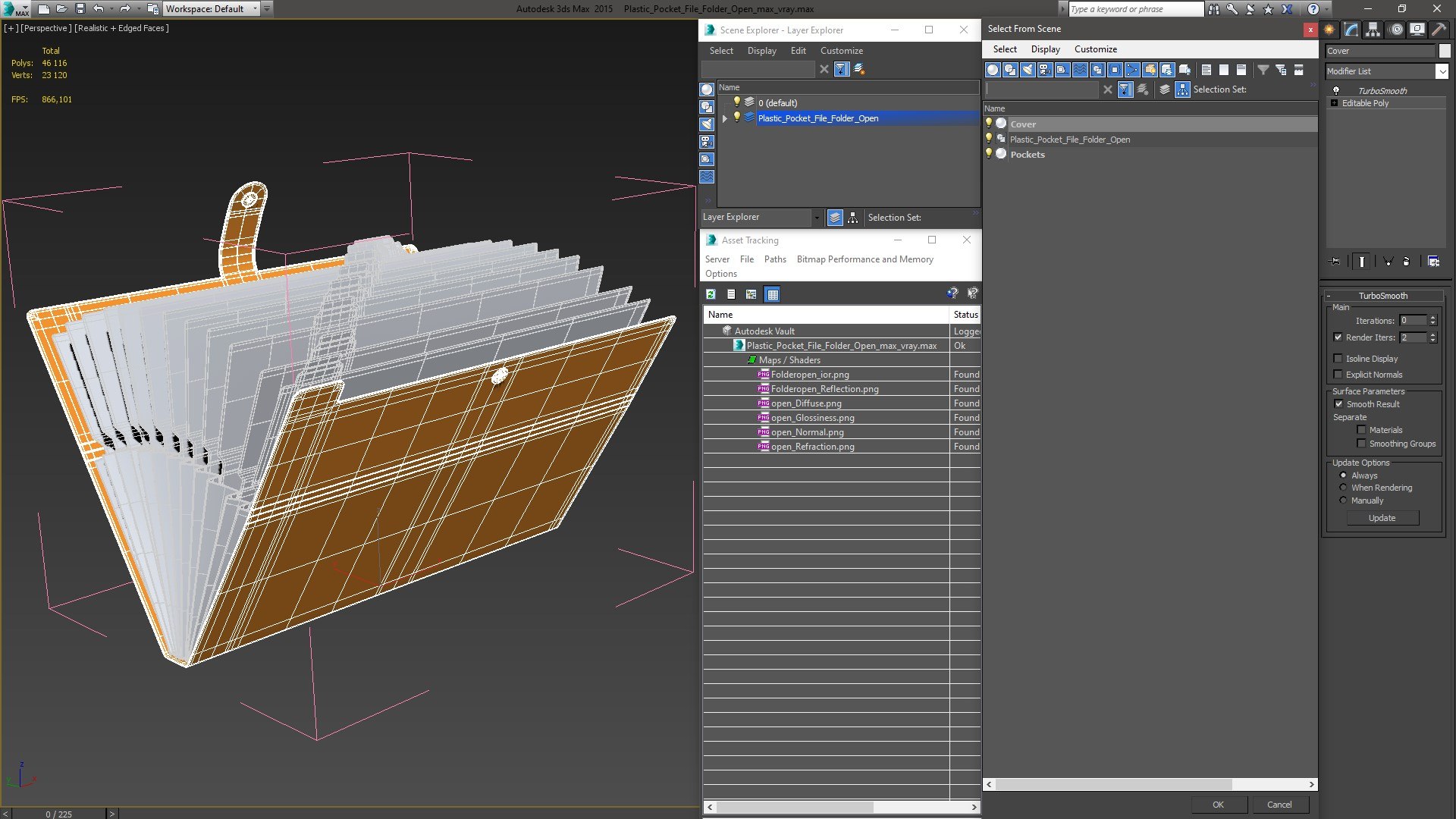Click the TurboSmooth lightbulb icon in modifier stack
This screenshot has width=1456, height=819.
point(1336,90)
